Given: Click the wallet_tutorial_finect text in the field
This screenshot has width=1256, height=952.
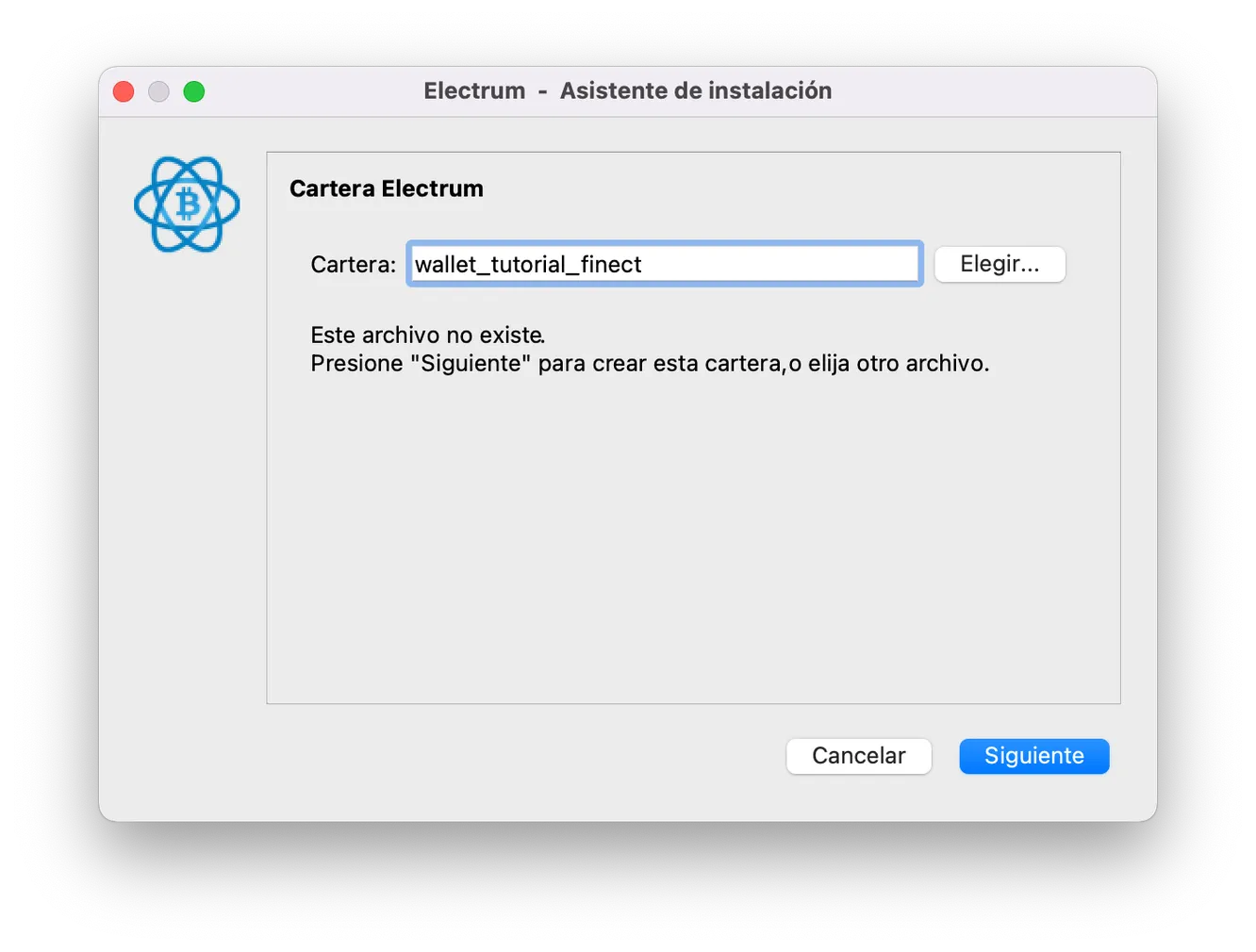Looking at the screenshot, I should click(528, 265).
